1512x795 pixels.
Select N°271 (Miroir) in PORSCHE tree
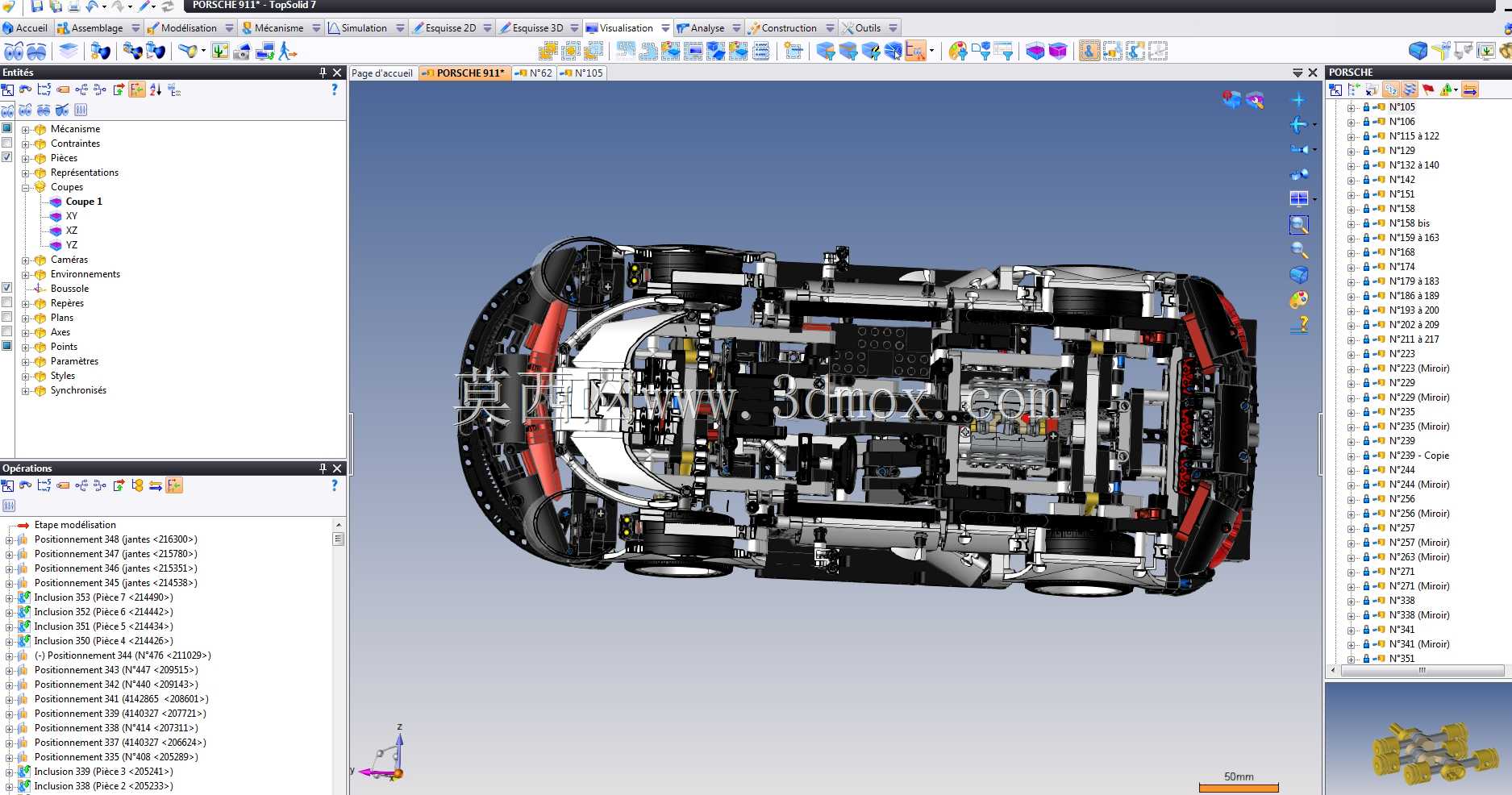click(x=1419, y=586)
